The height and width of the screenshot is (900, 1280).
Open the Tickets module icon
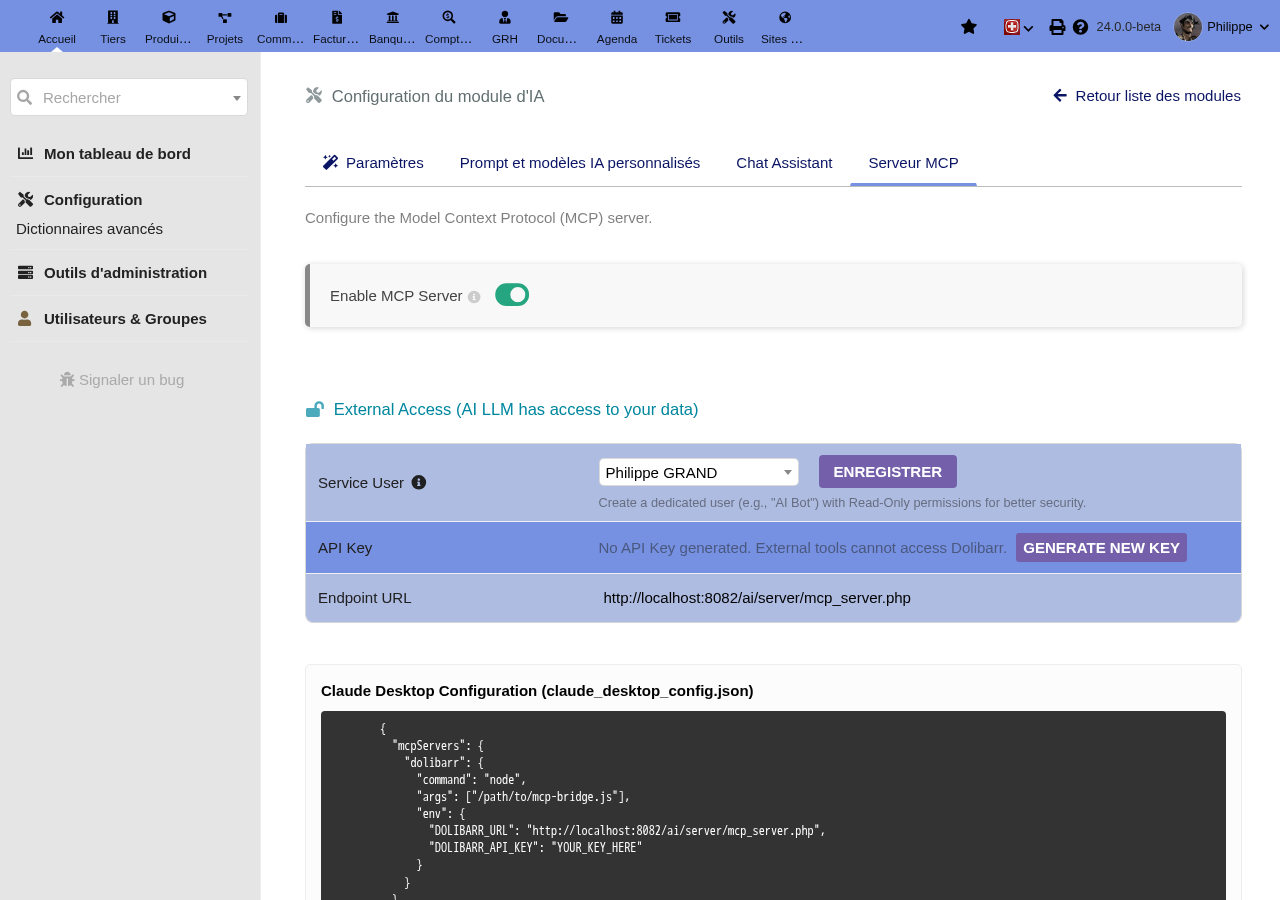(673, 17)
